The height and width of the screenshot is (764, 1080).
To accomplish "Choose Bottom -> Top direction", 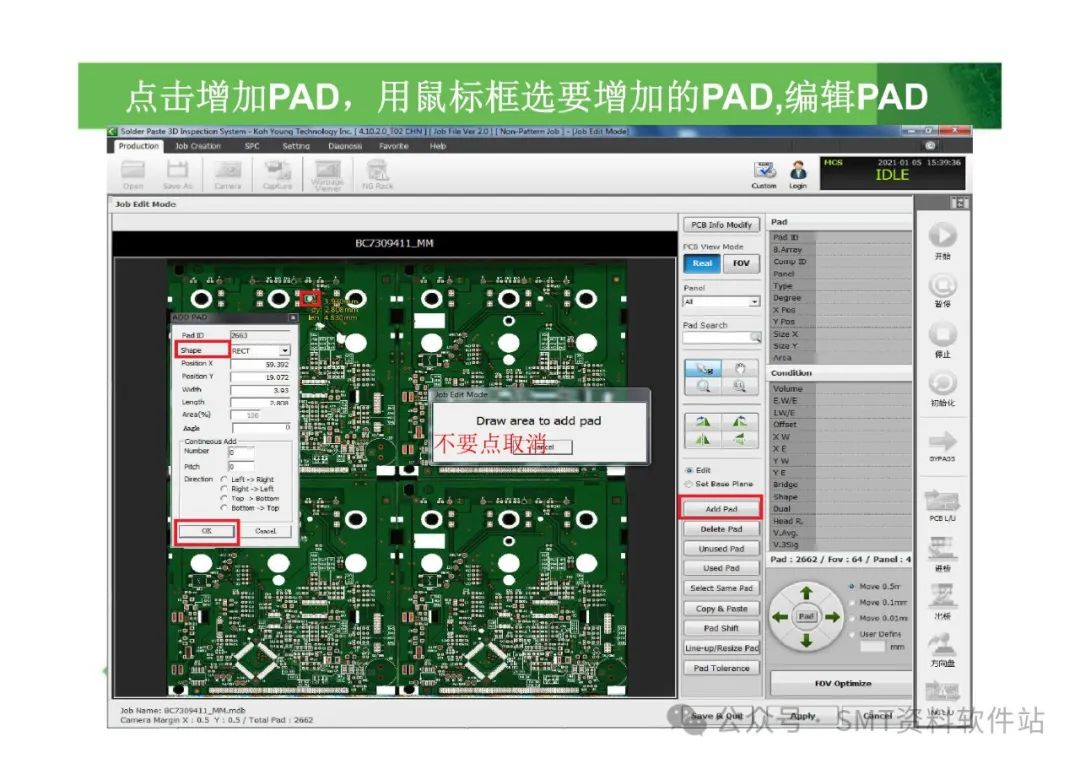I will (224, 508).
